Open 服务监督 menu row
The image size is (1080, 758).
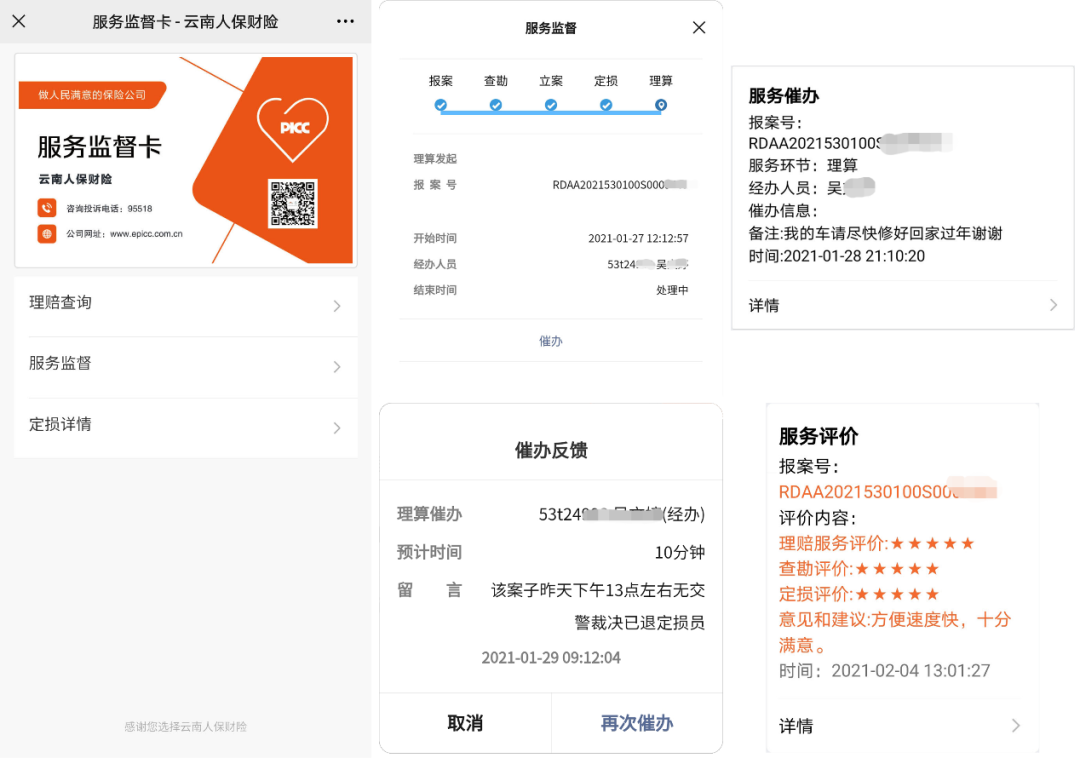tap(186, 366)
